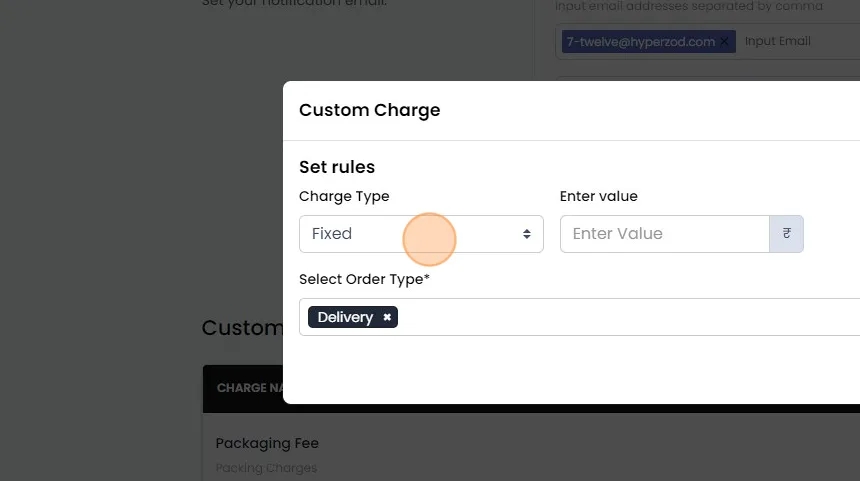Click the Set rules heading
The width and height of the screenshot is (860, 481).
337,167
